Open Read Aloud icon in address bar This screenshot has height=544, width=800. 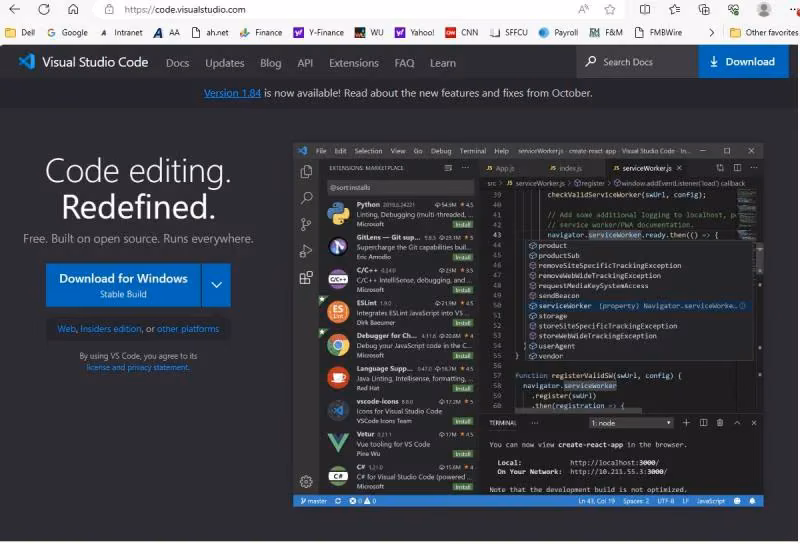pos(584,9)
